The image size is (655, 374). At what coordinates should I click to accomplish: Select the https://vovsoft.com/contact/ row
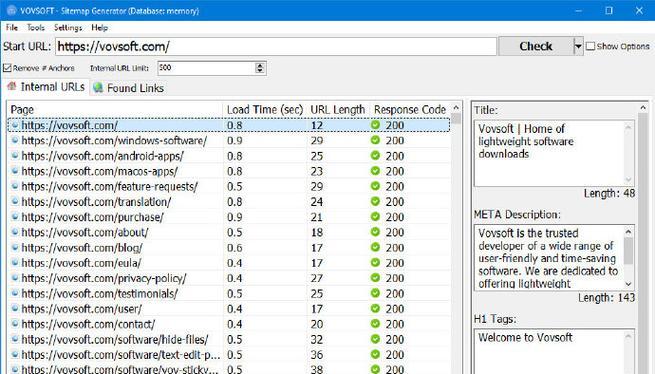[229, 324]
